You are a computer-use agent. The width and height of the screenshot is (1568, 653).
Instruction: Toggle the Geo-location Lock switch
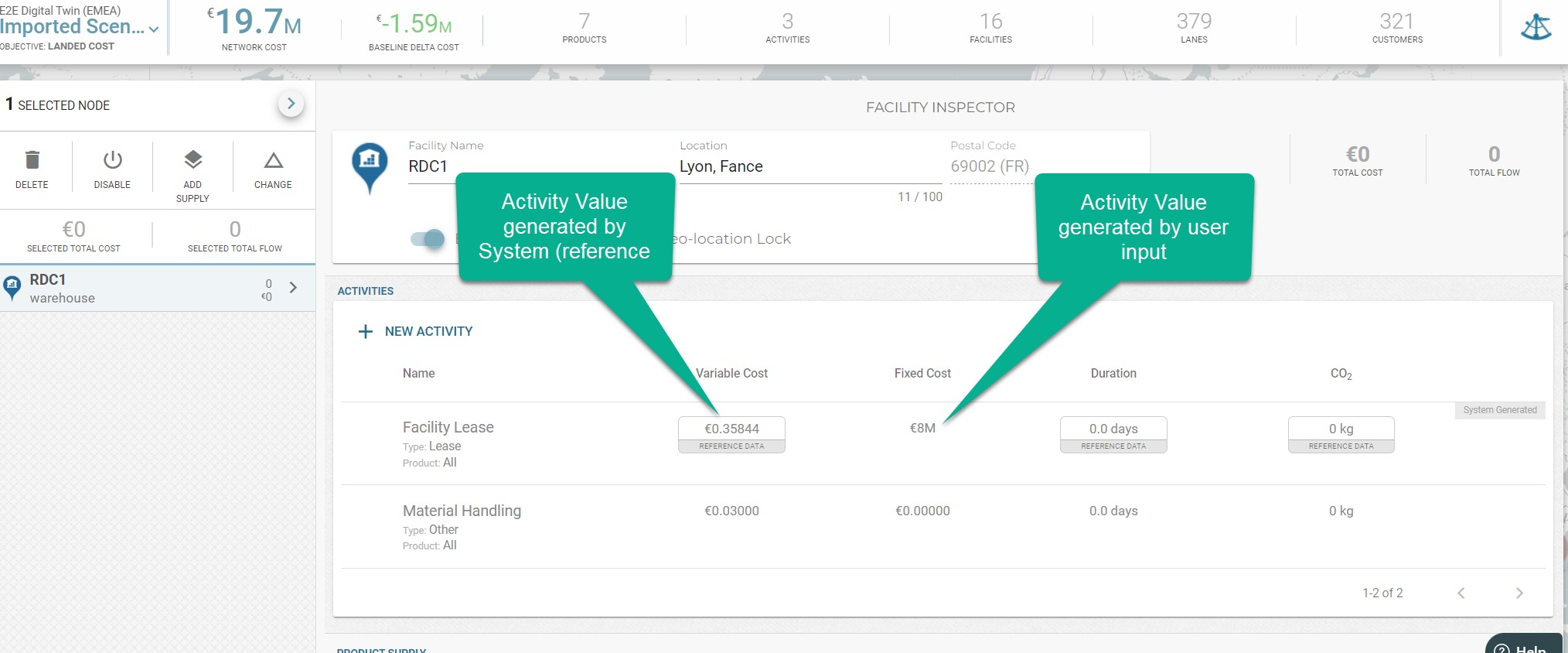(x=428, y=238)
